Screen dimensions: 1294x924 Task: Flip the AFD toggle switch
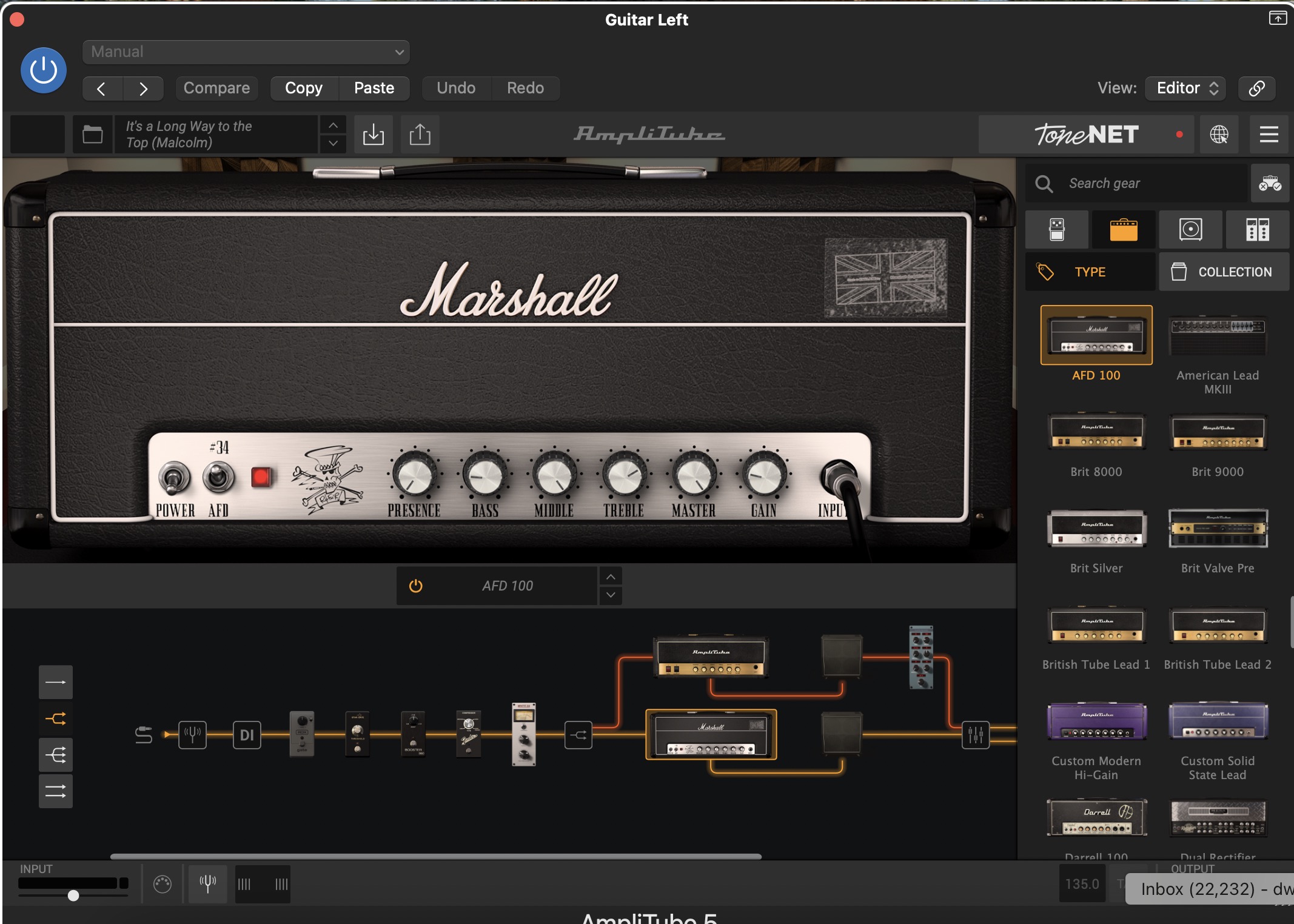(x=218, y=478)
